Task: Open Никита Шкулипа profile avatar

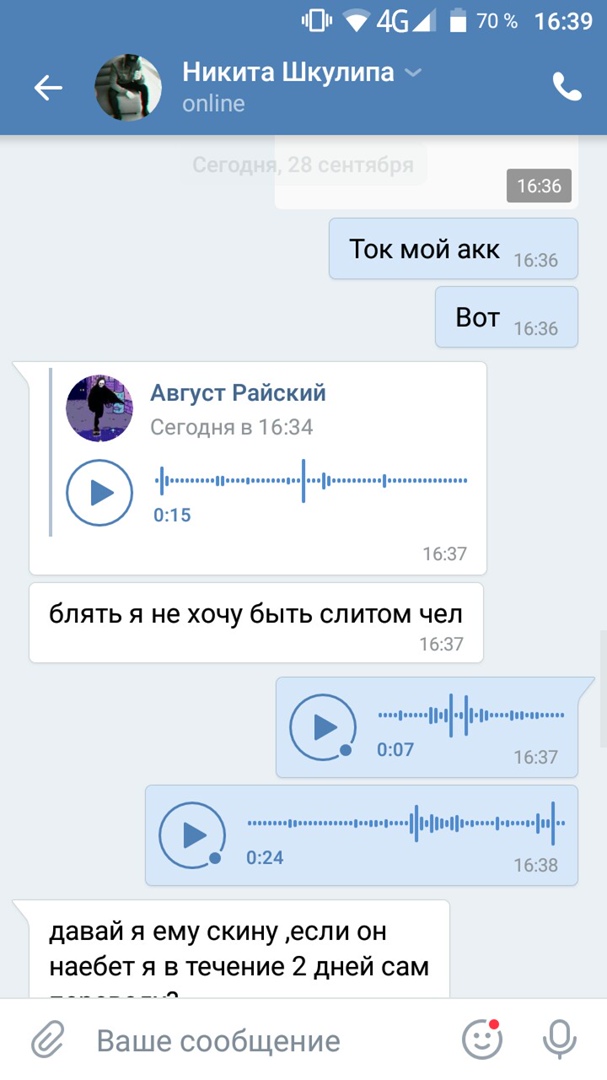Action: (x=128, y=87)
